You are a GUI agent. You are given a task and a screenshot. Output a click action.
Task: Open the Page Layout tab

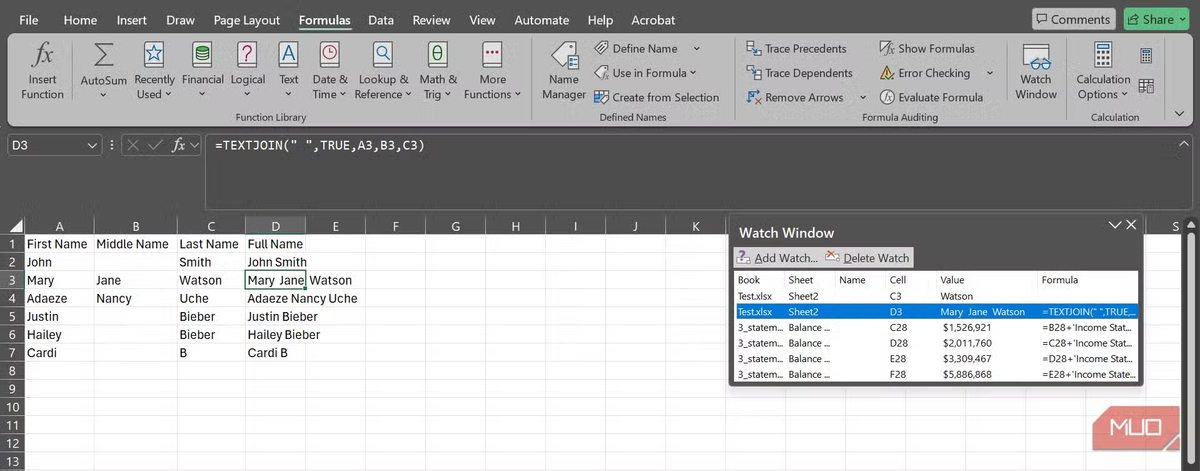247,20
